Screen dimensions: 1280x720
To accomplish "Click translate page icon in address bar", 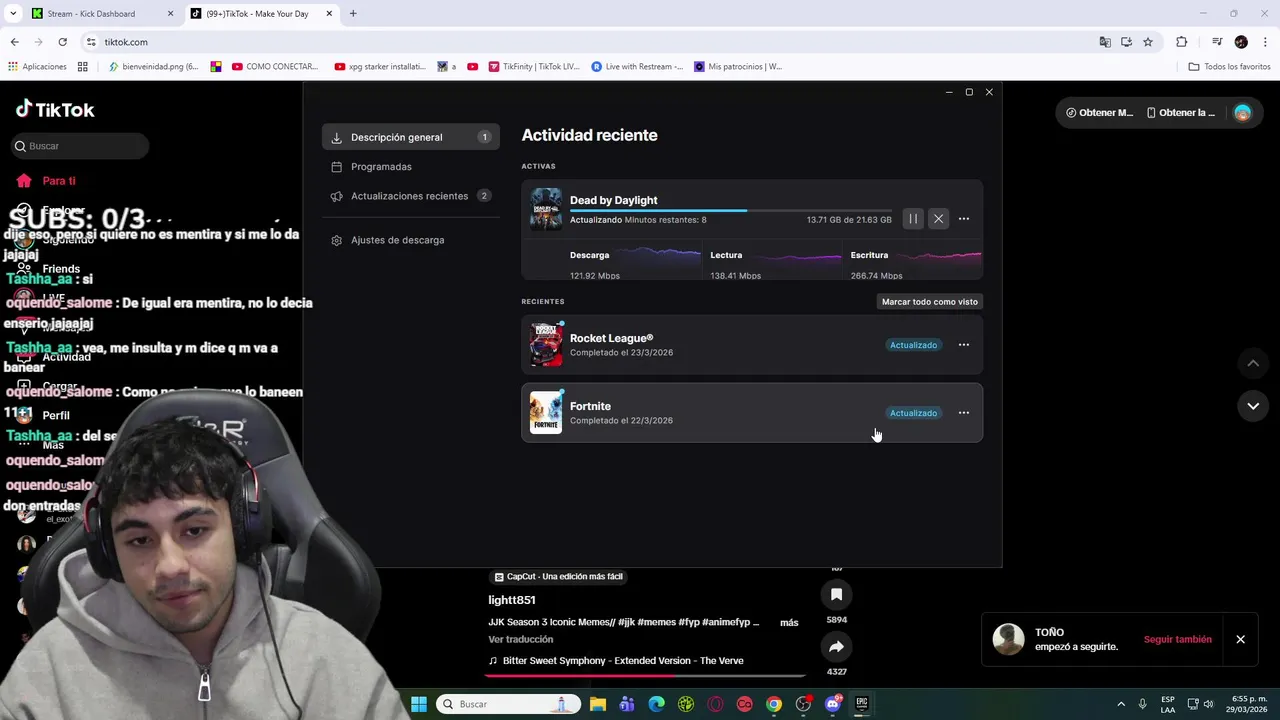I will coord(1105,42).
